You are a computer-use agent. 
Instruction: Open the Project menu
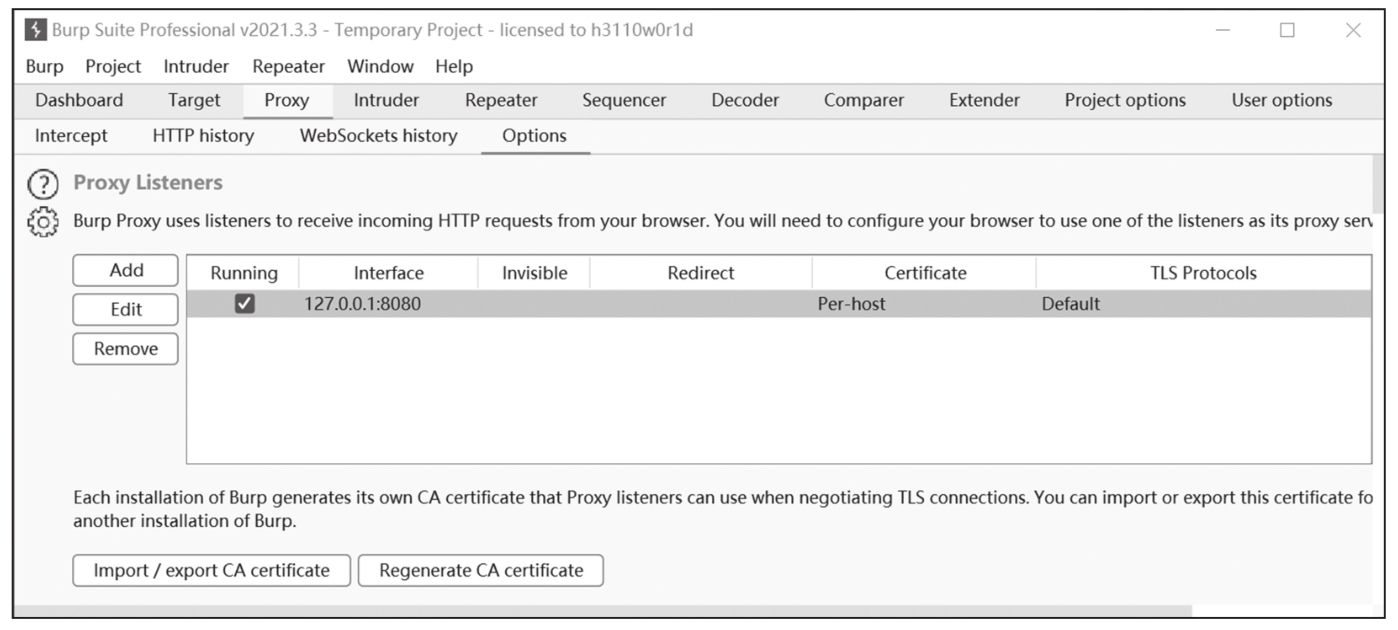(113, 67)
